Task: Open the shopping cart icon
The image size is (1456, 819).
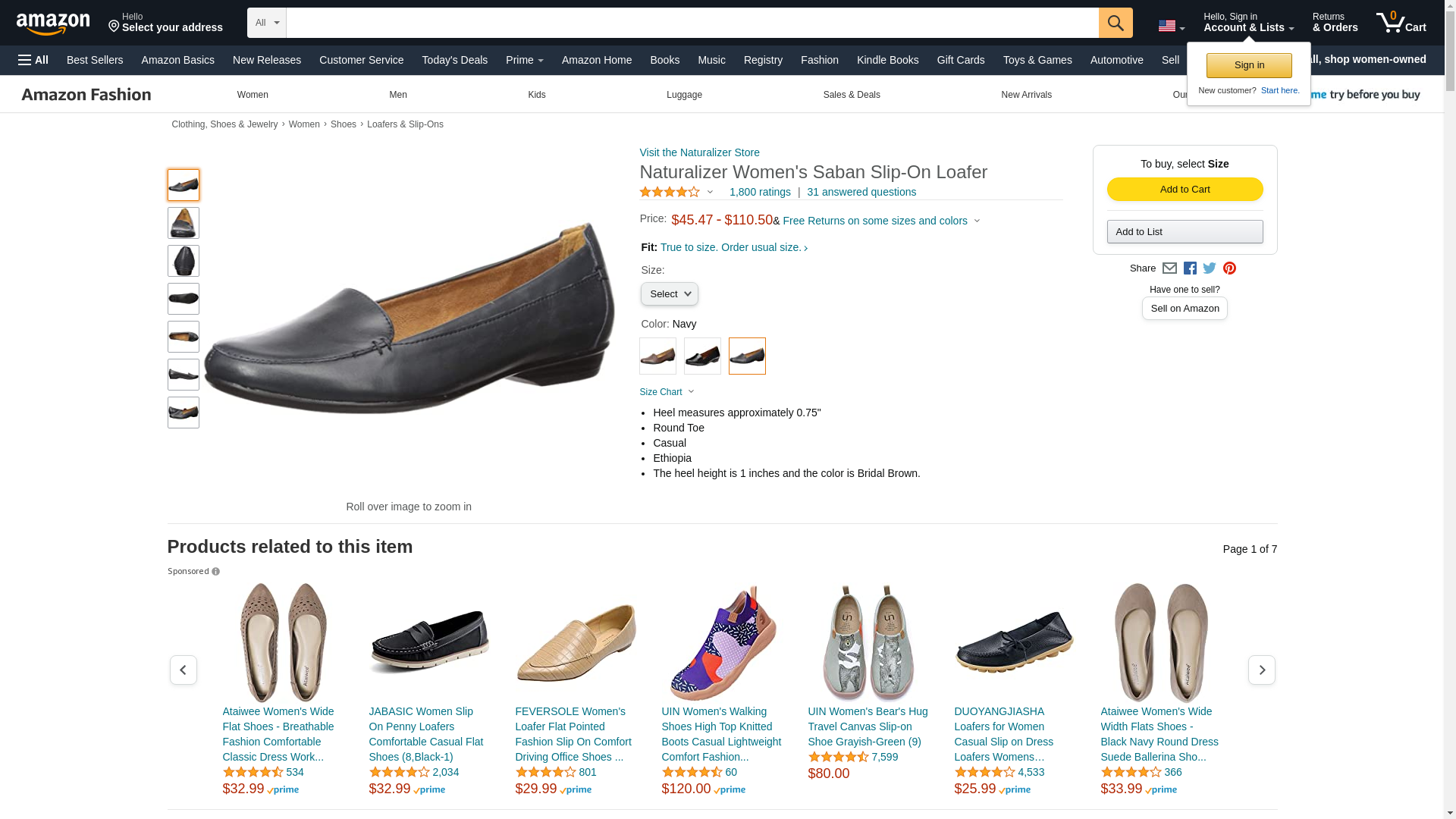Action: [x=1401, y=23]
